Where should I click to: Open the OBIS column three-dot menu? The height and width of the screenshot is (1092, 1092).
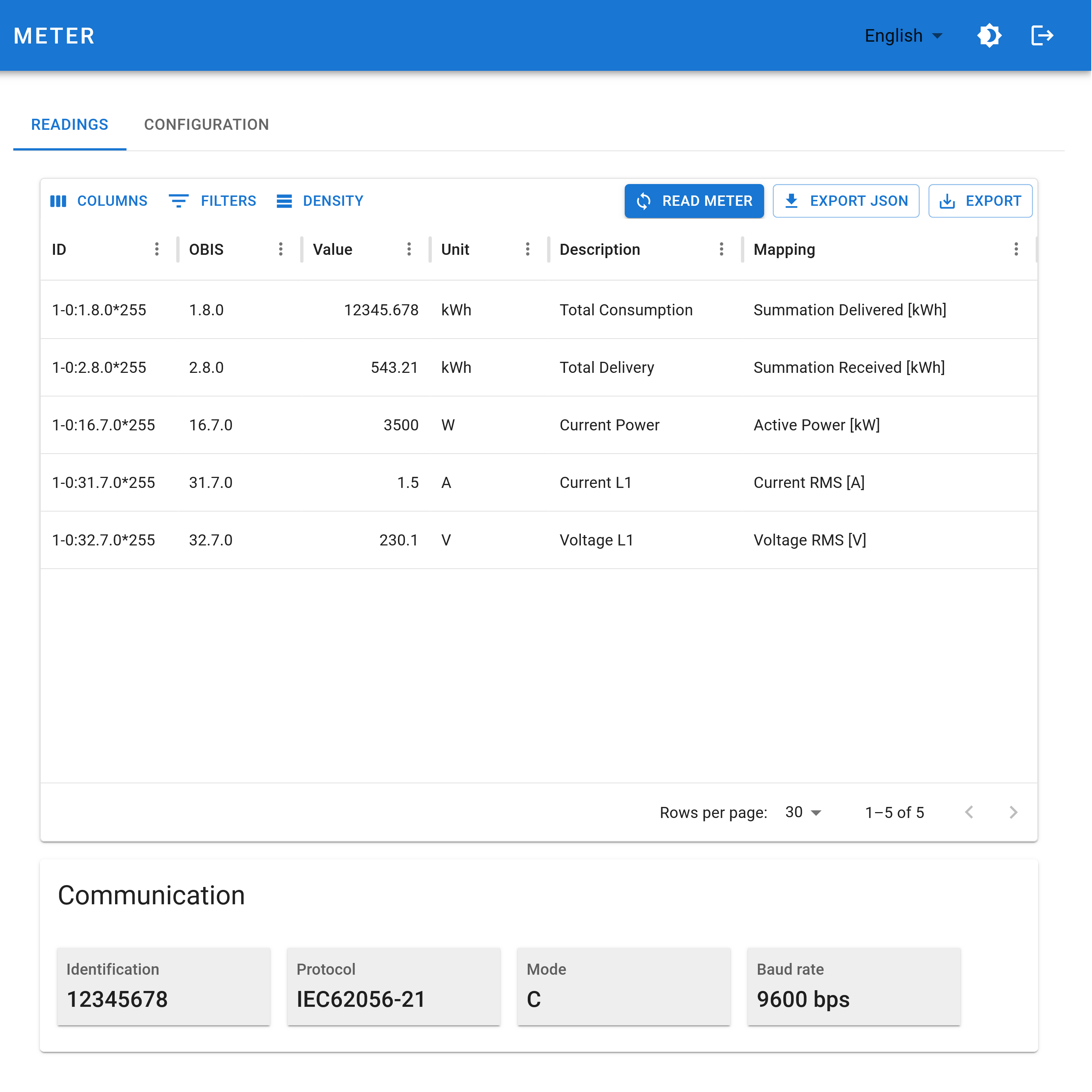pyautogui.click(x=280, y=249)
